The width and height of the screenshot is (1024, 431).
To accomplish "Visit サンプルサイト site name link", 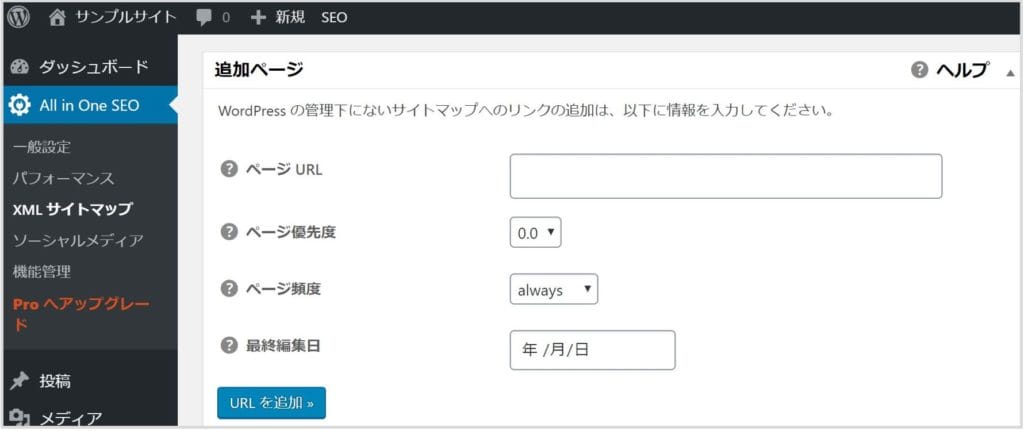I will pyautogui.click(x=126, y=18).
